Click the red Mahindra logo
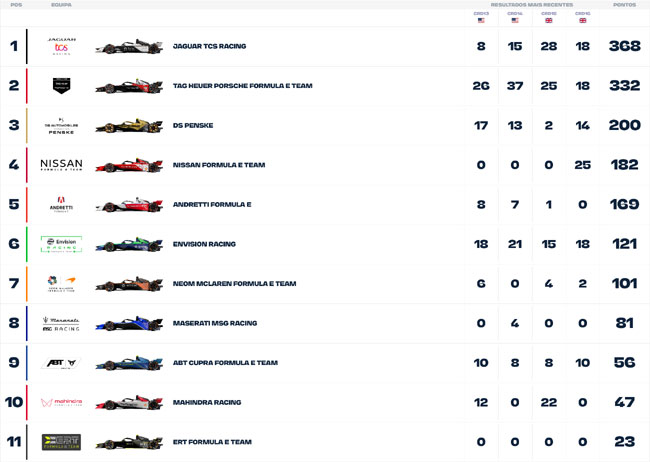Image resolution: width=650 pixels, height=462 pixels. [x=61, y=402]
